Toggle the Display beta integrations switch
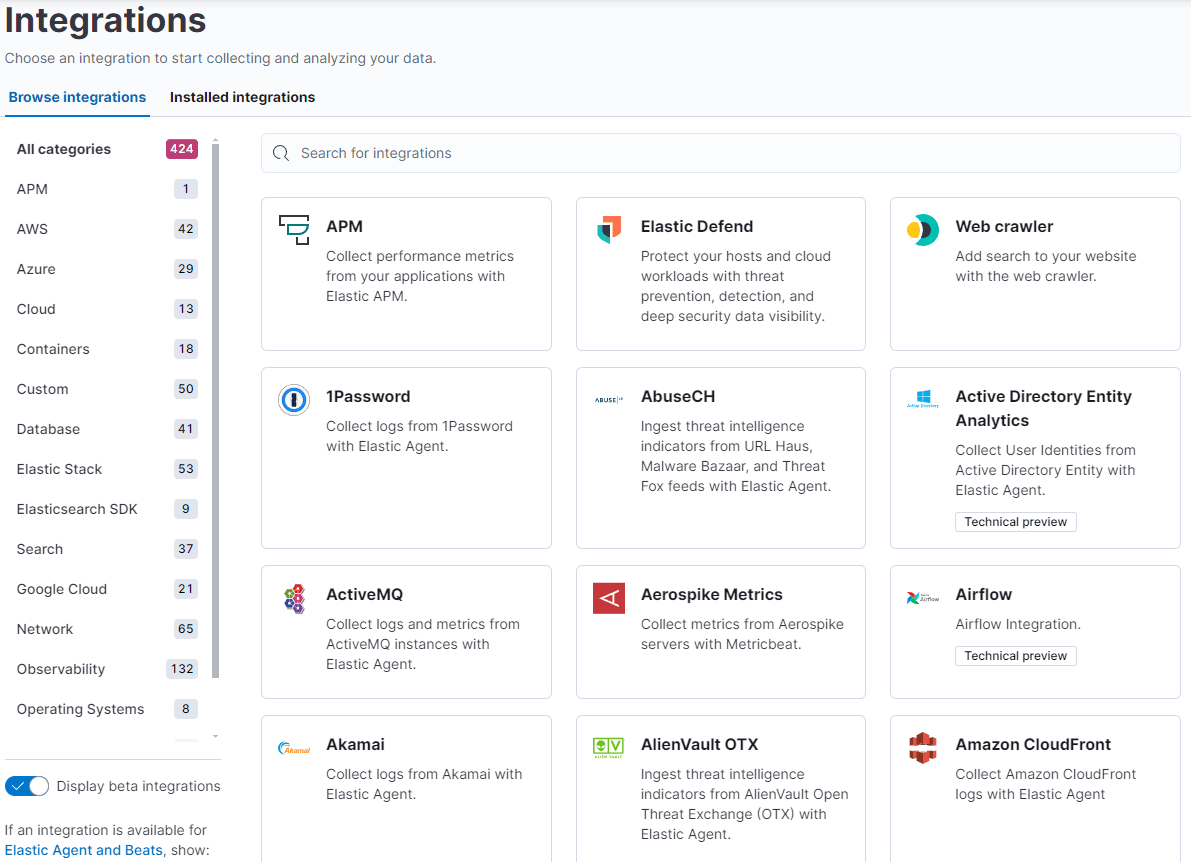The image size is (1191, 862). pyautogui.click(x=27, y=786)
